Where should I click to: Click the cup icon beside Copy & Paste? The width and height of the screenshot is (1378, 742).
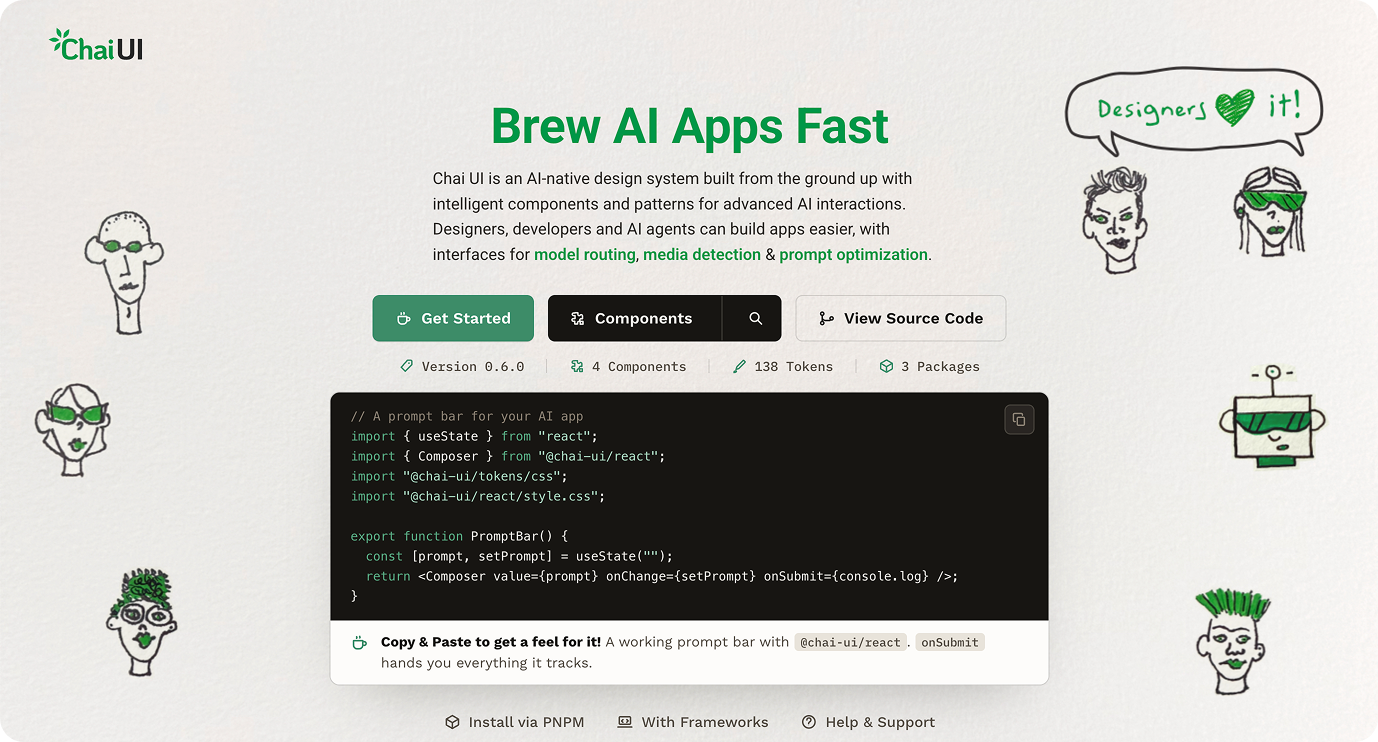tap(359, 643)
